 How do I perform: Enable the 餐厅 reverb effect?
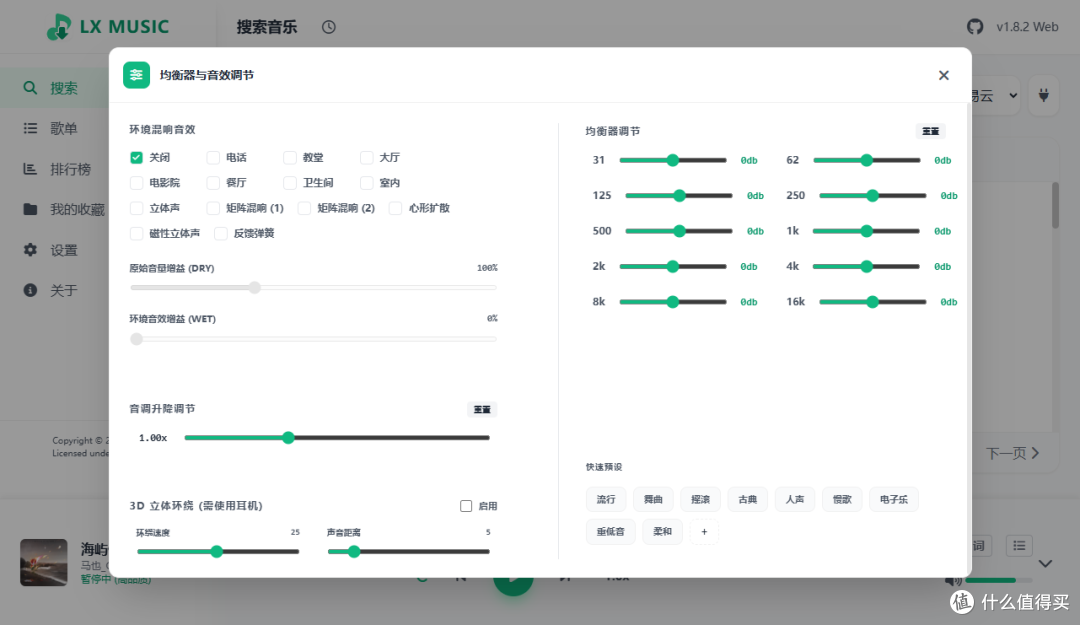(x=214, y=183)
